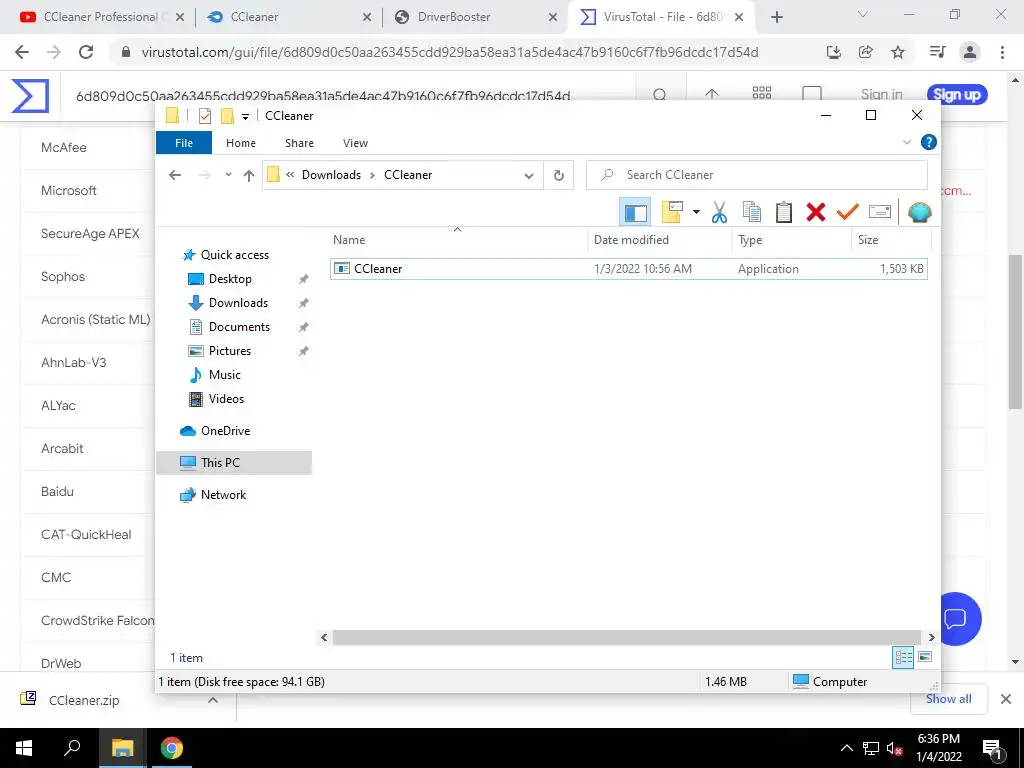Viewport: 1024px width, 768px height.
Task: Open File Explorer from taskbar
Action: pyautogui.click(x=122, y=748)
